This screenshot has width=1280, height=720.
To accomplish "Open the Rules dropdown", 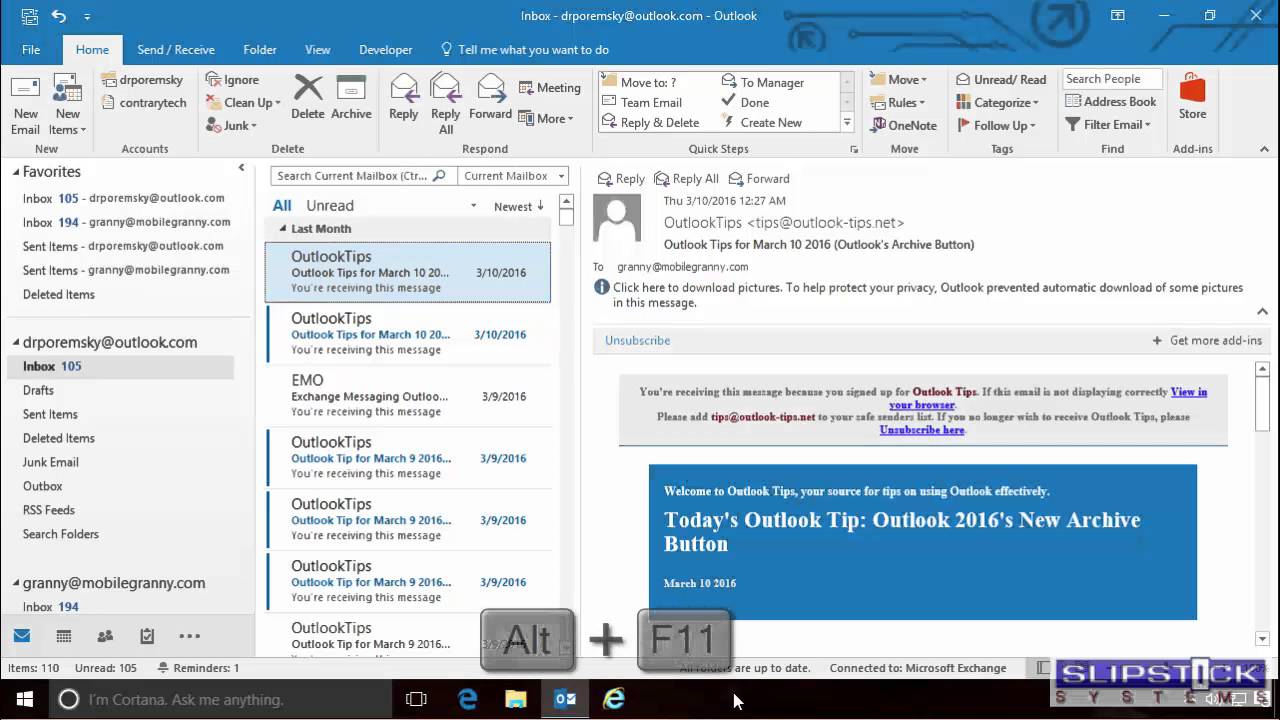I will tap(897, 102).
